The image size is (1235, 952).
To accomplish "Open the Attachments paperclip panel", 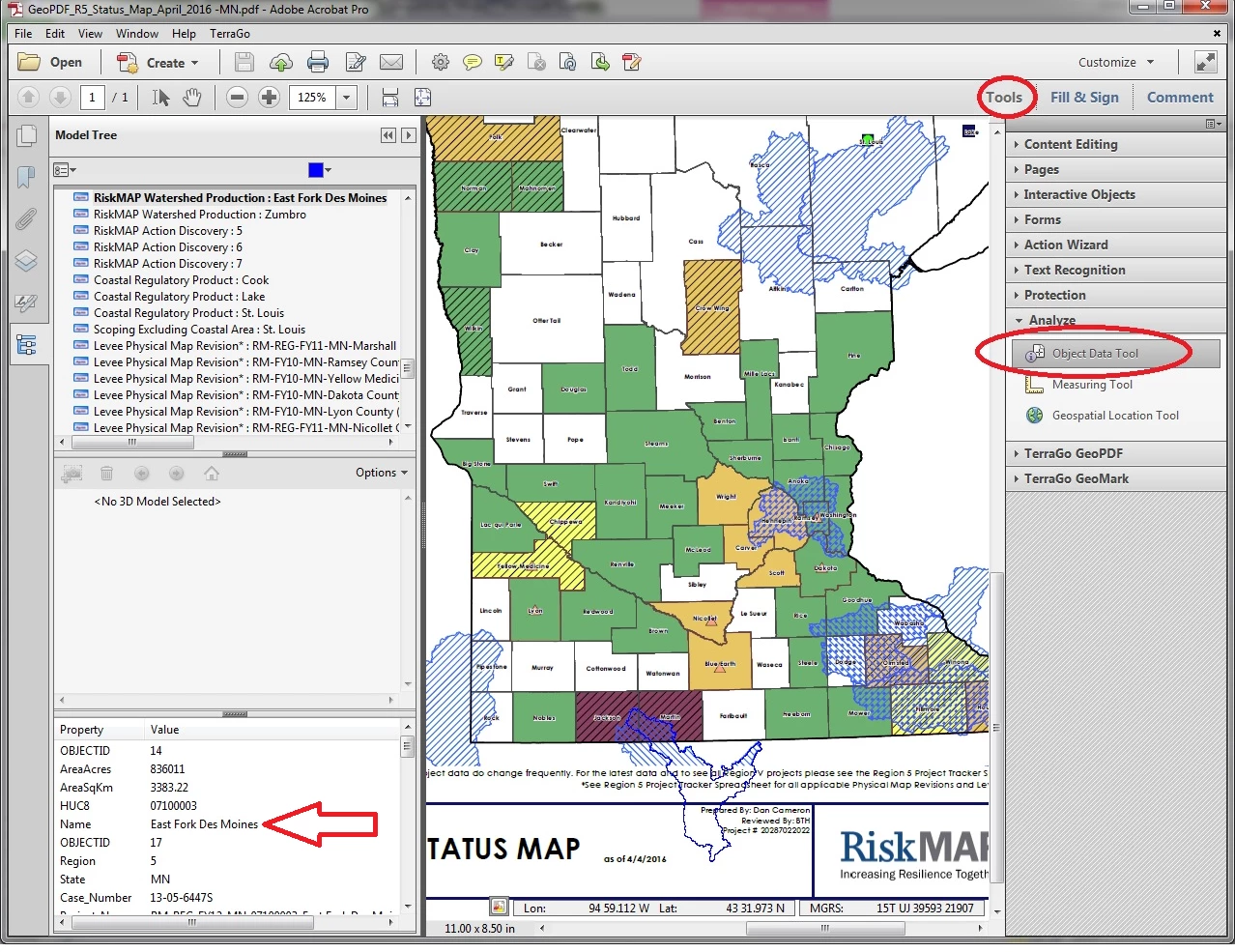I will tap(27, 219).
